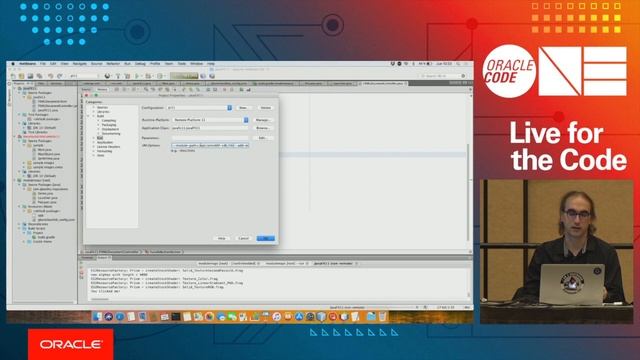Collapse Source Packages under javaFX11

point(20,93)
